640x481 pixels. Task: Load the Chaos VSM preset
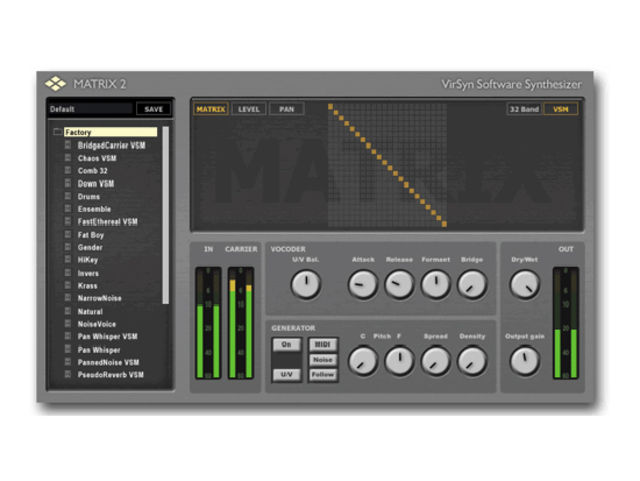coord(97,158)
